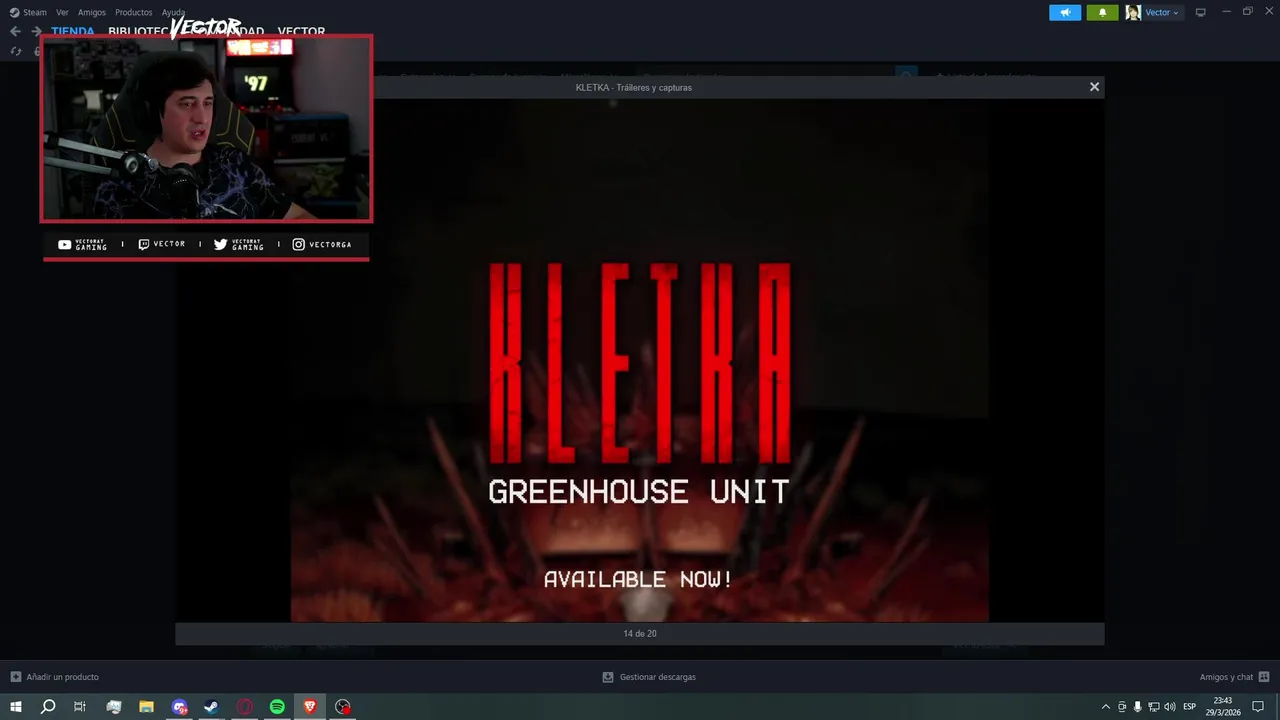Open the purple chat app with notification badge
The image size is (1280, 720).
(x=179, y=707)
